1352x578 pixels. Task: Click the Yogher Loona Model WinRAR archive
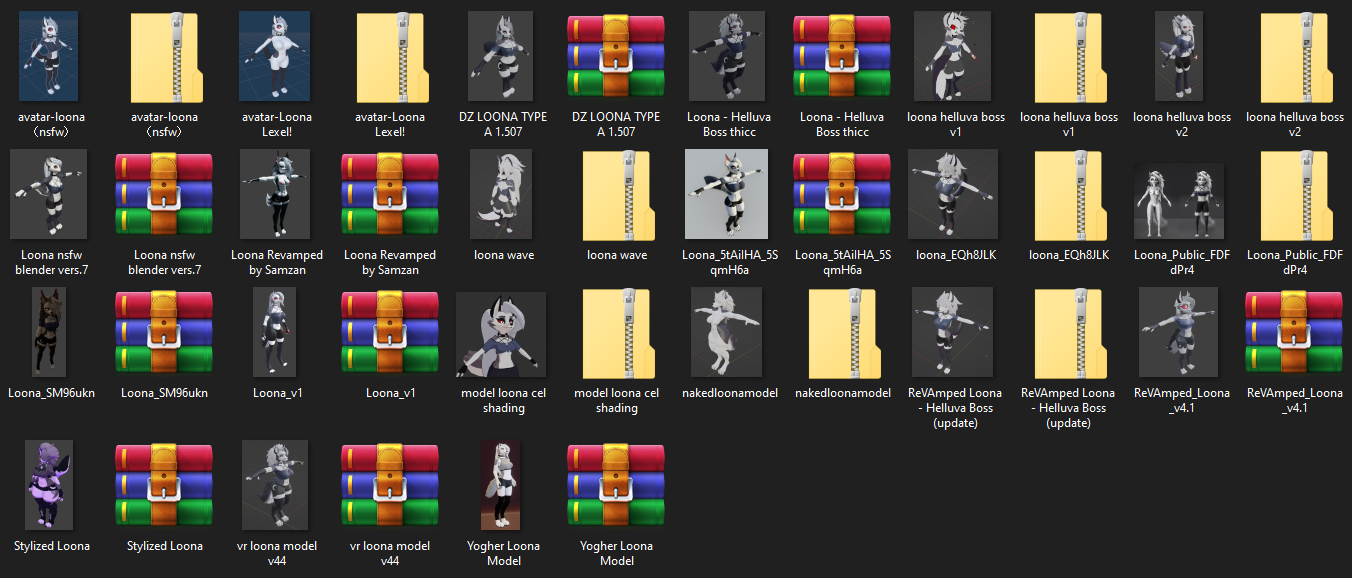click(x=616, y=485)
